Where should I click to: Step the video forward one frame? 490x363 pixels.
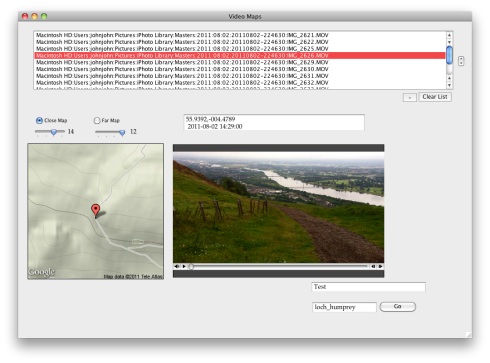380,266
